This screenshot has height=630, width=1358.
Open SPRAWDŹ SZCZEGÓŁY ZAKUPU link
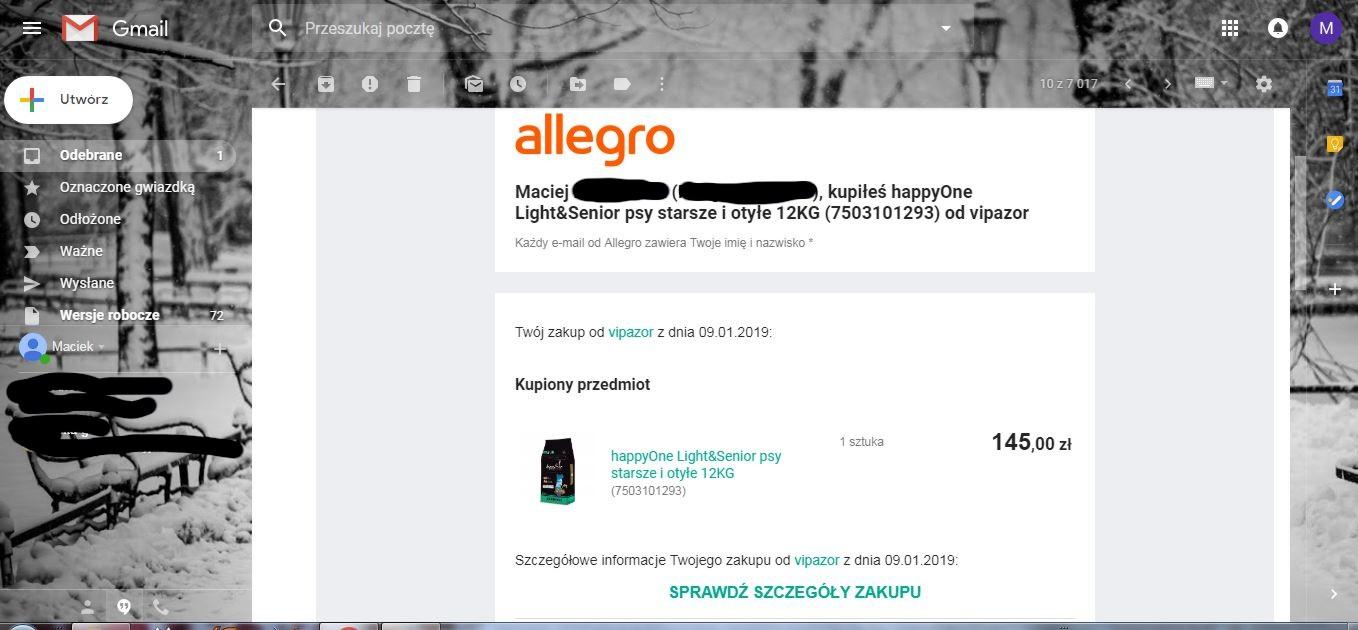(795, 592)
